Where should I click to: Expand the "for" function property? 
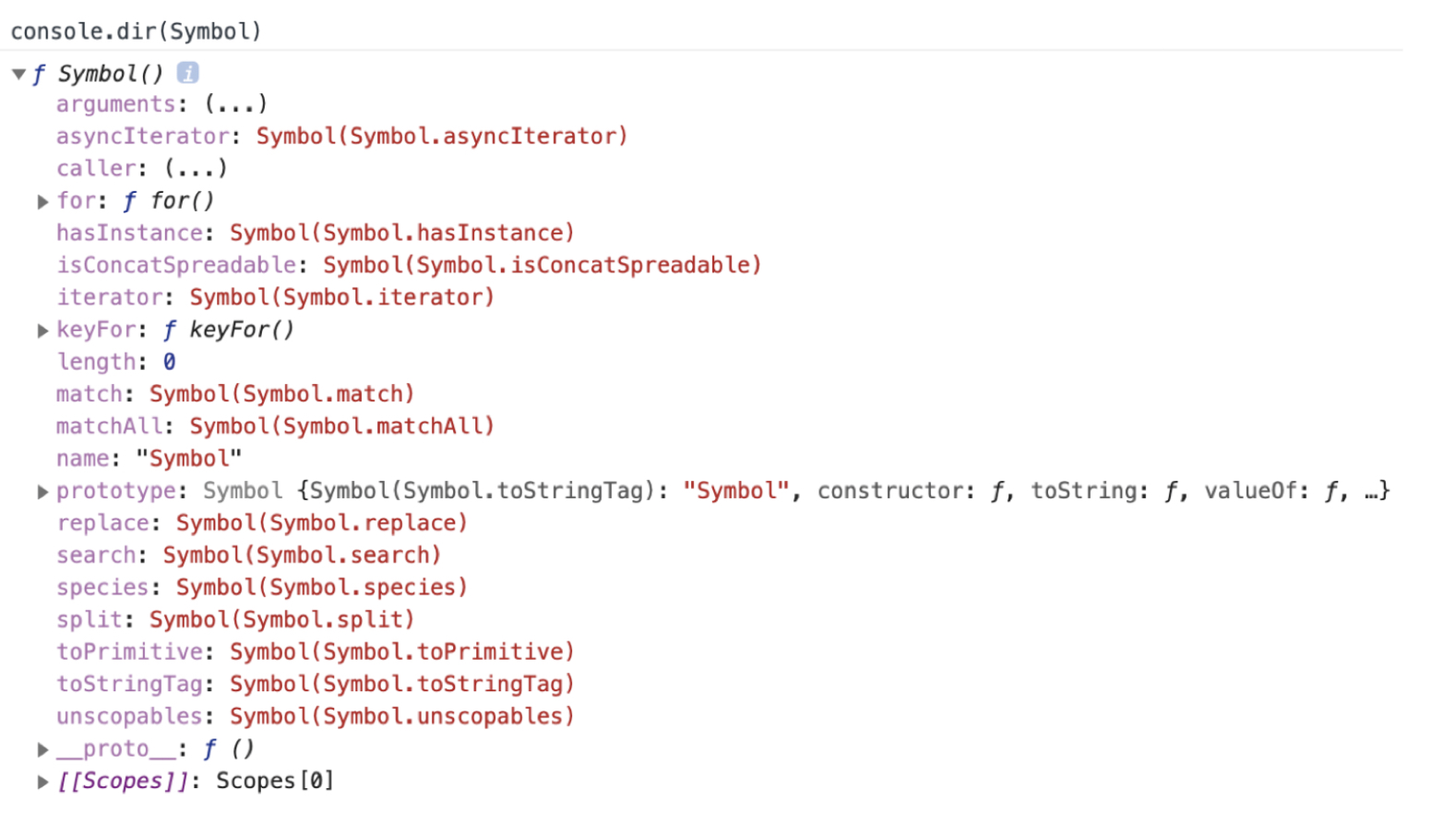coord(42,201)
